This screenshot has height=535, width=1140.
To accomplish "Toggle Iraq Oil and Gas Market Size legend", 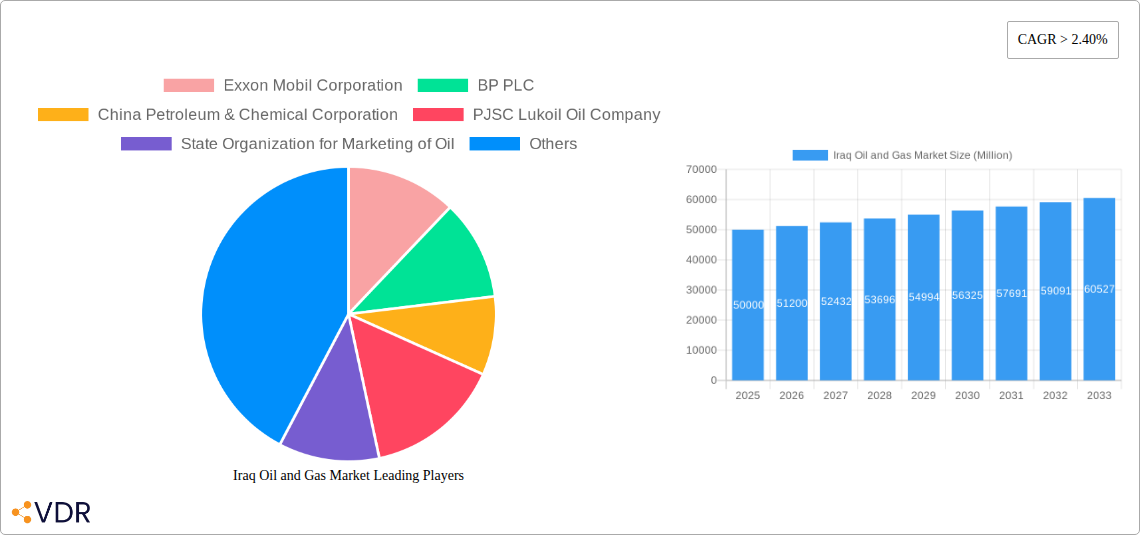I will (x=923, y=155).
